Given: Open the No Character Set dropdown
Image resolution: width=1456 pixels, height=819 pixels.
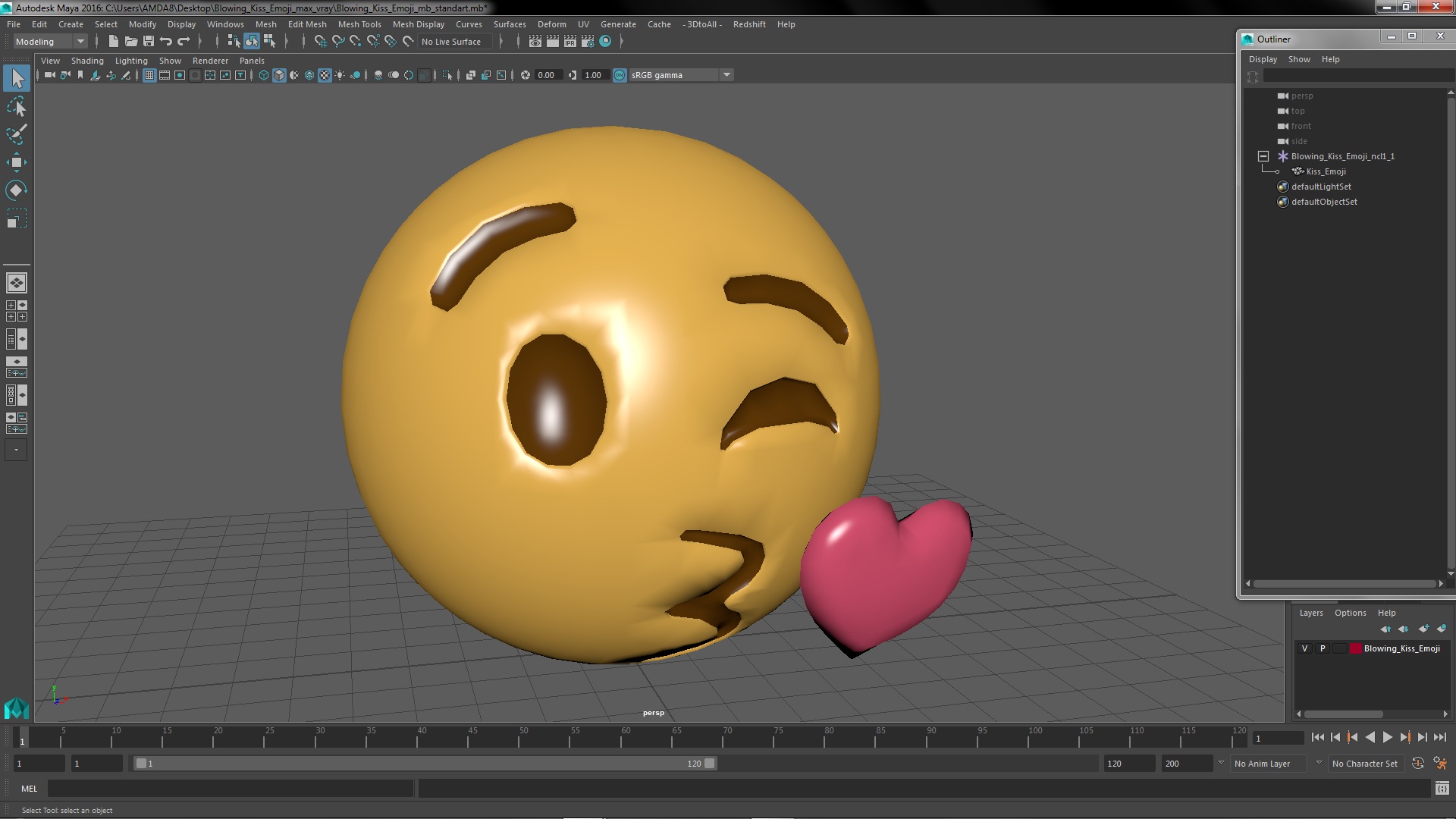Looking at the screenshot, I should pyautogui.click(x=1367, y=764).
